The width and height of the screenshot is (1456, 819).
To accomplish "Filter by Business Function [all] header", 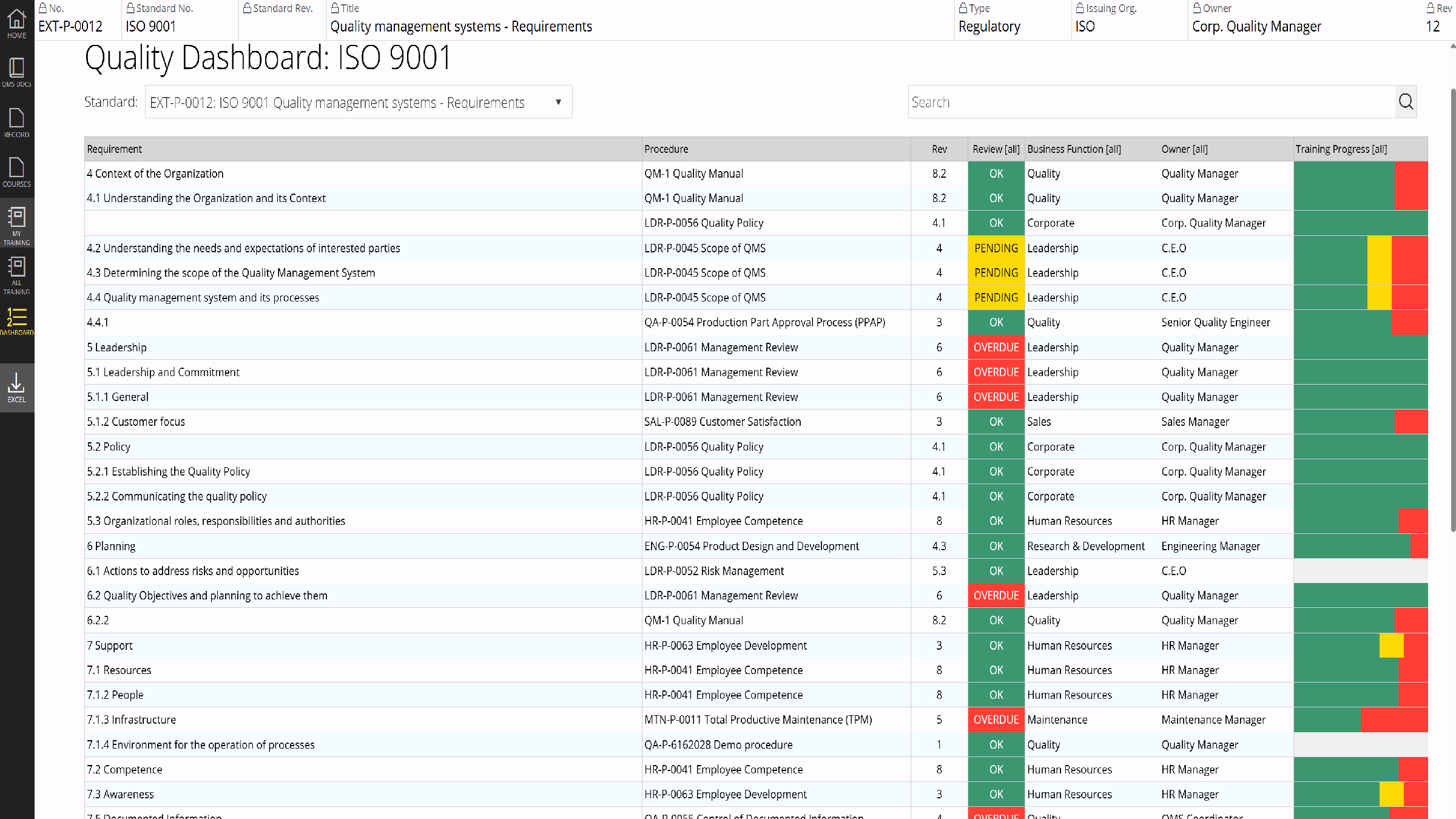I will tap(1074, 149).
